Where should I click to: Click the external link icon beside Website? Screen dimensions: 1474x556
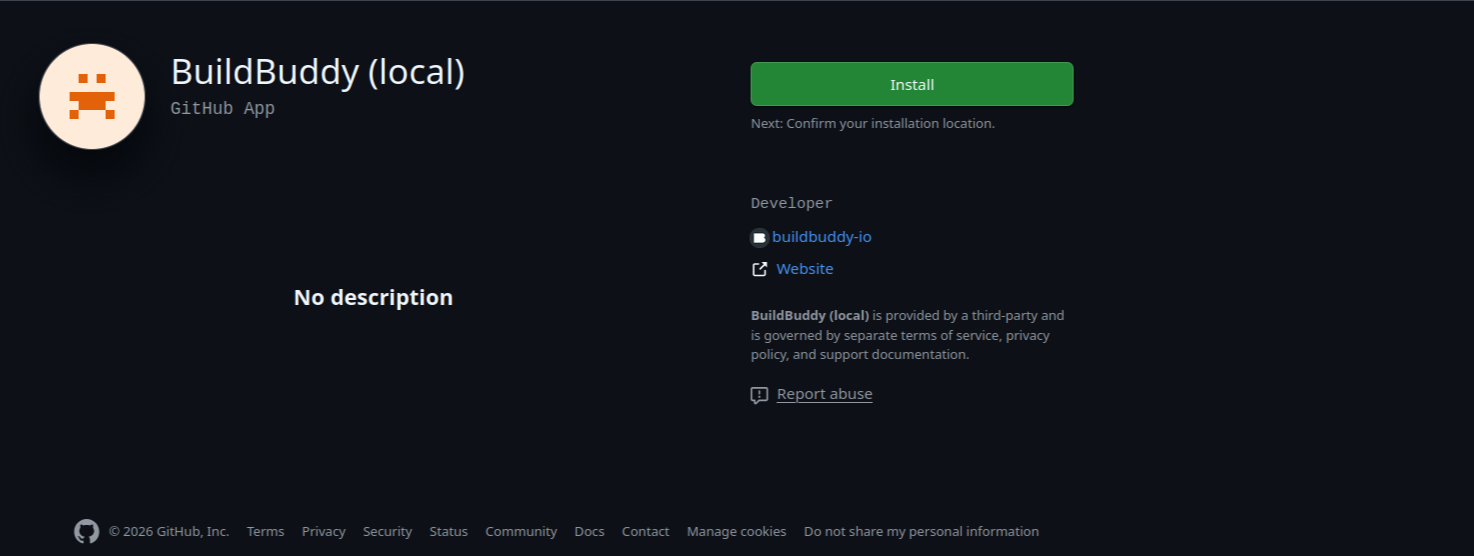tap(760, 269)
